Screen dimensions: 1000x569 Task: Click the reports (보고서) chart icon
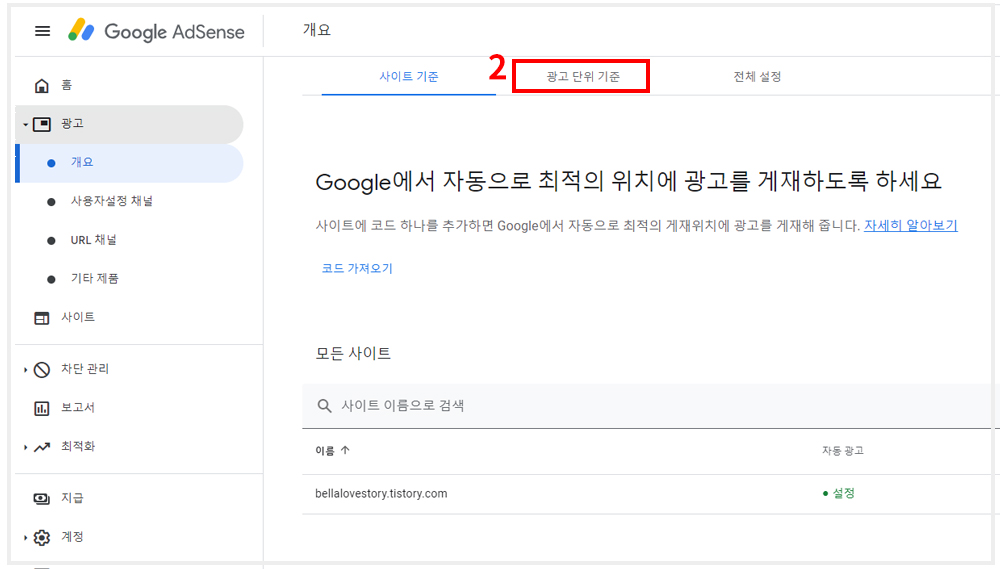click(41, 408)
